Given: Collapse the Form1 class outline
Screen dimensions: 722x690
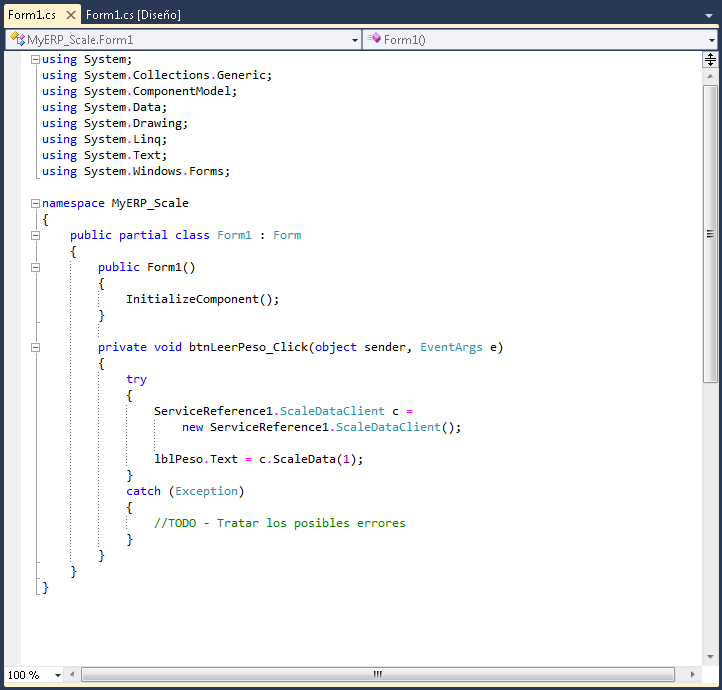Looking at the screenshot, I should (35, 236).
